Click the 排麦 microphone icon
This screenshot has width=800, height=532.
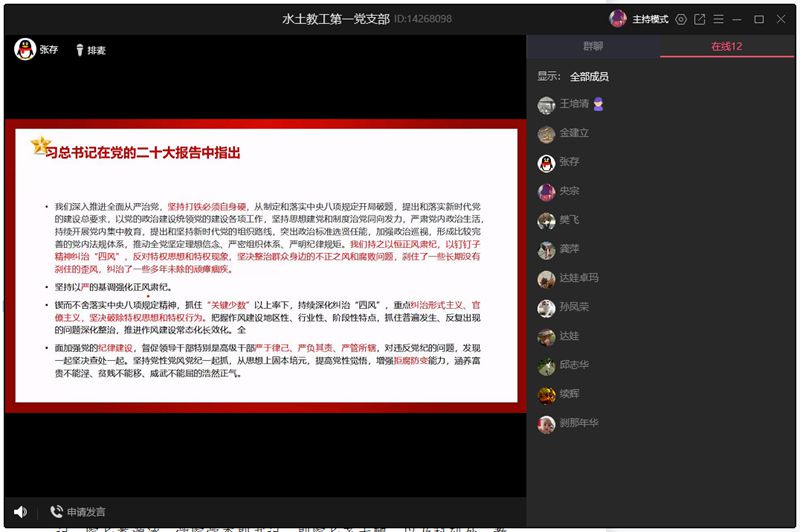[x=79, y=50]
